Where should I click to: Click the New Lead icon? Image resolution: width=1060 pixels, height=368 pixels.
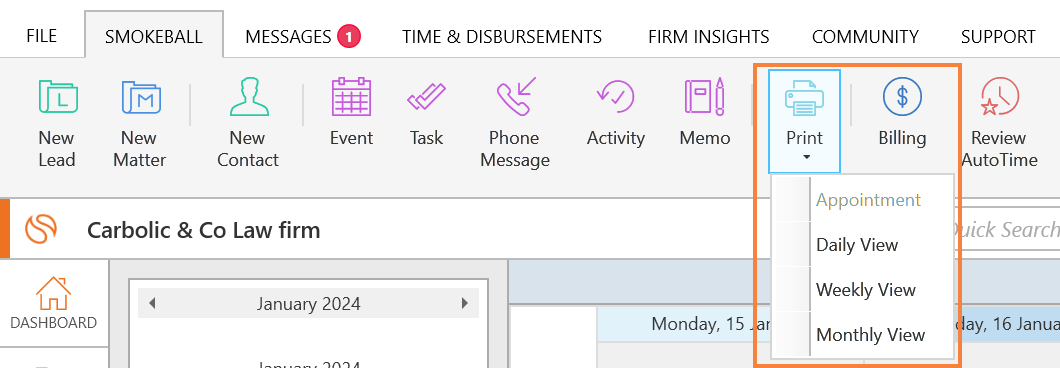[57, 97]
